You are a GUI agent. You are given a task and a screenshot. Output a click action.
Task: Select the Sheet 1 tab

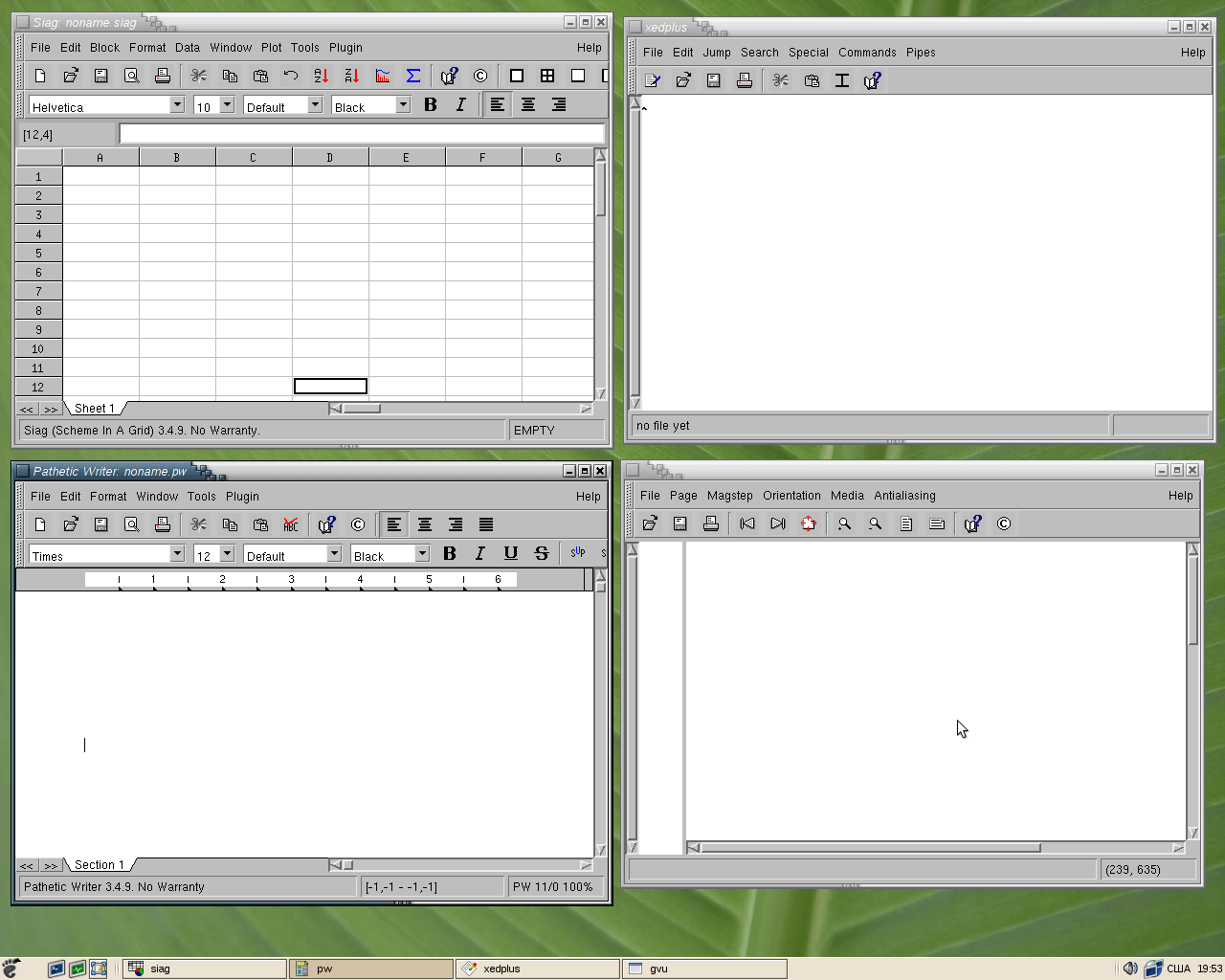(x=94, y=409)
